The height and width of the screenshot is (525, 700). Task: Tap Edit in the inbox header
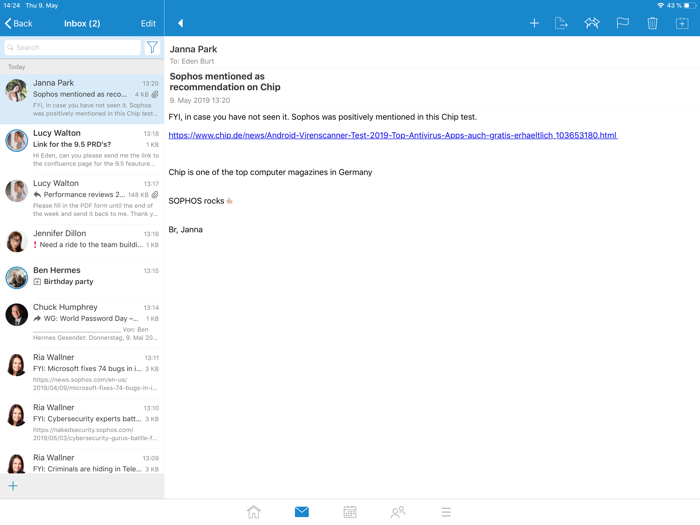click(148, 24)
